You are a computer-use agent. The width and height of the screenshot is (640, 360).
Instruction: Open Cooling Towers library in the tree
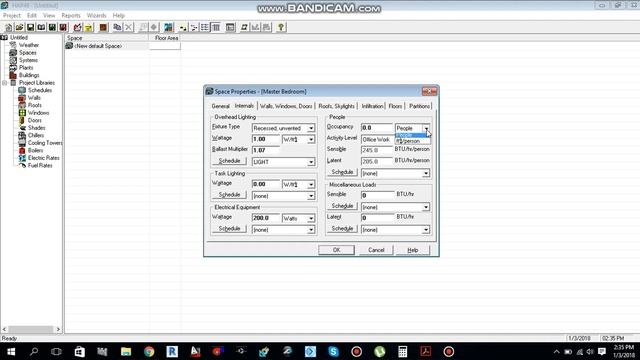pyautogui.click(x=45, y=143)
